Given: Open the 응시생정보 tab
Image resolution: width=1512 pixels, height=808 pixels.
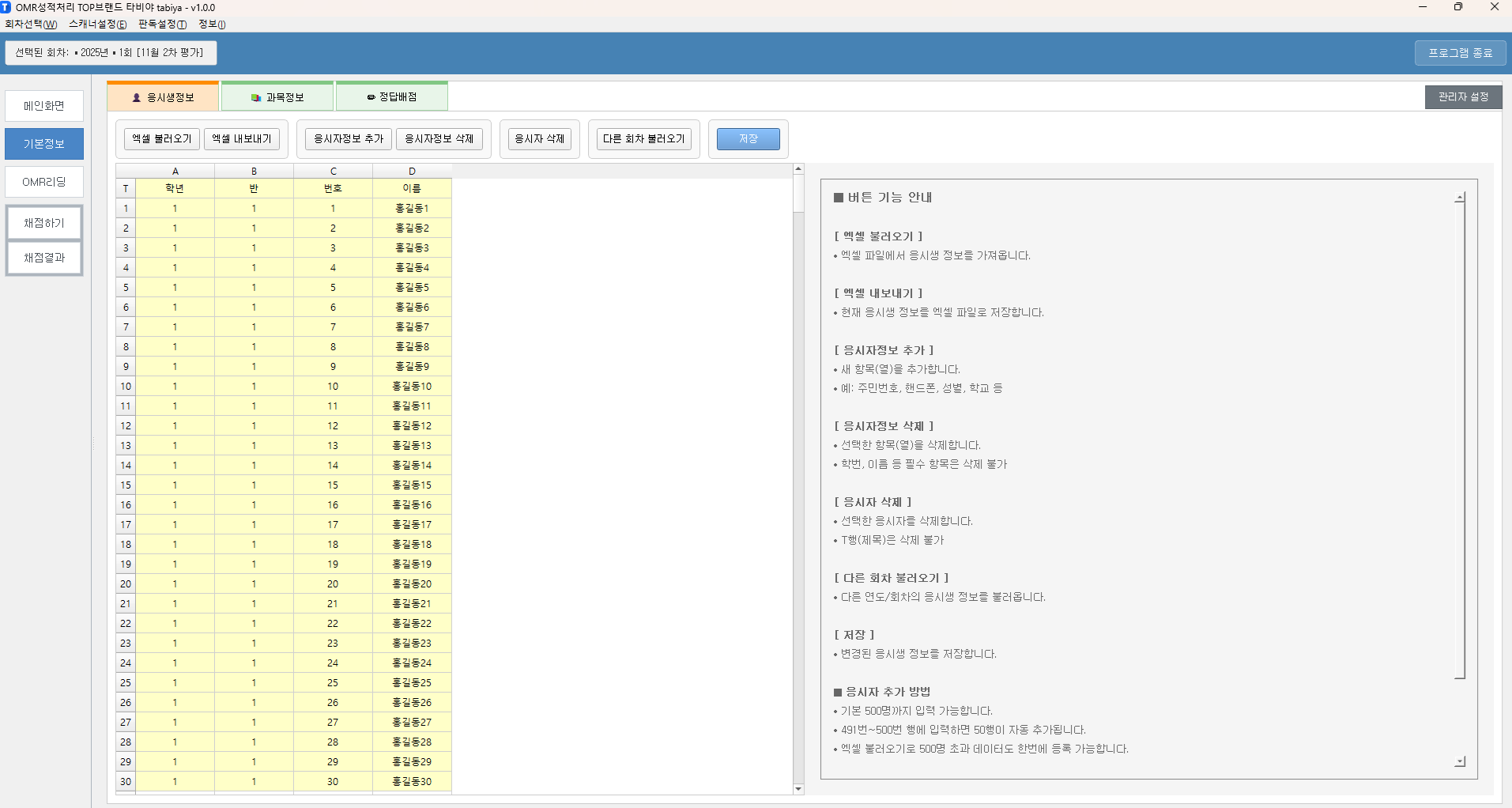Looking at the screenshot, I should click(163, 97).
